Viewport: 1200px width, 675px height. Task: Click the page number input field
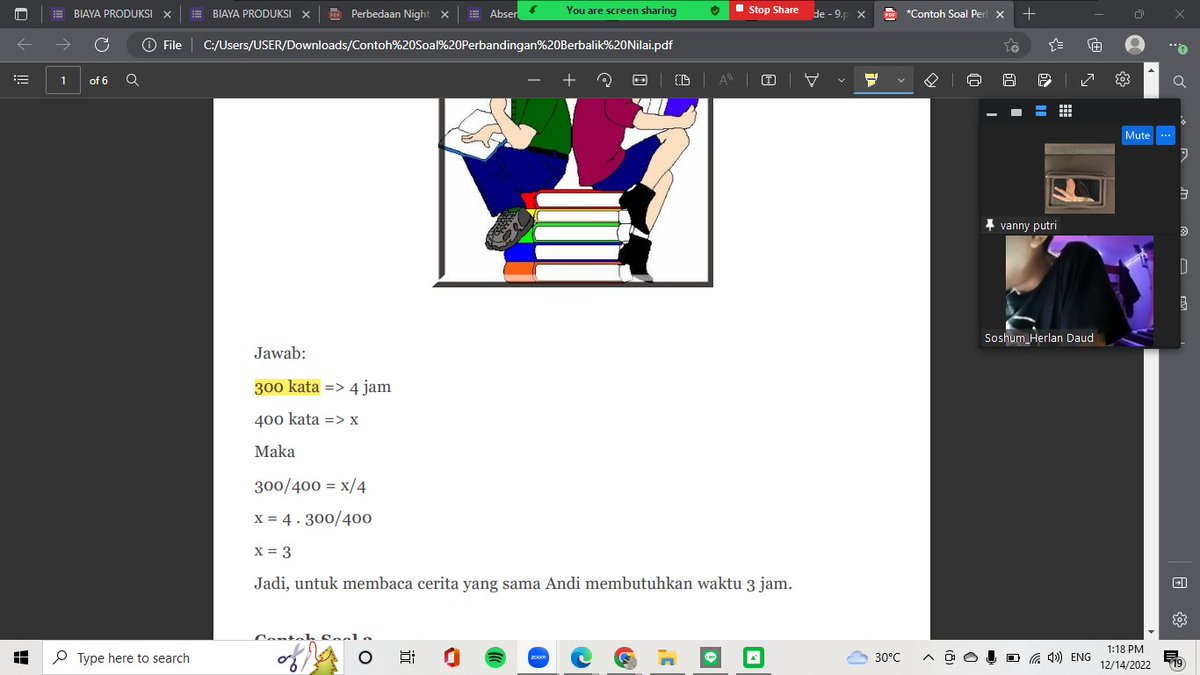[x=64, y=80]
